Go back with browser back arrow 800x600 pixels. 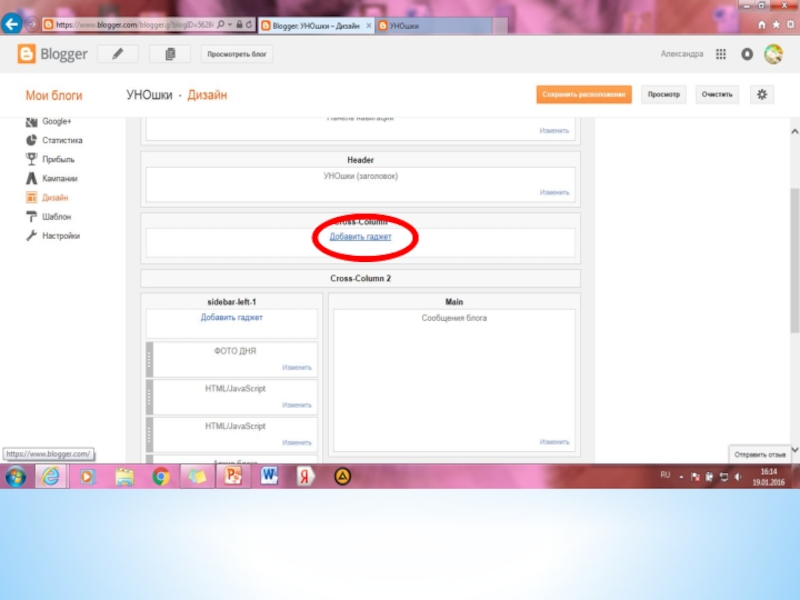click(x=14, y=22)
